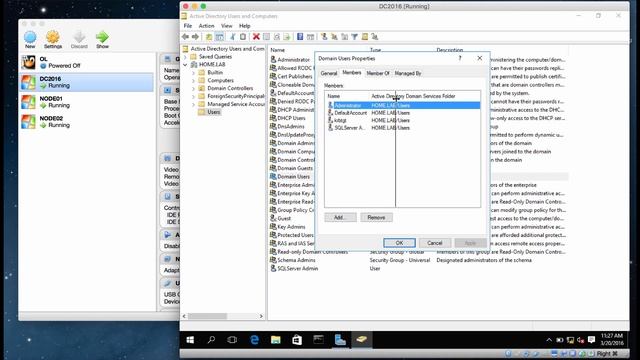This screenshot has height=360, width=640.
Task: Expand the ForeignSecurityPrincipals container
Action: [x=193, y=96]
